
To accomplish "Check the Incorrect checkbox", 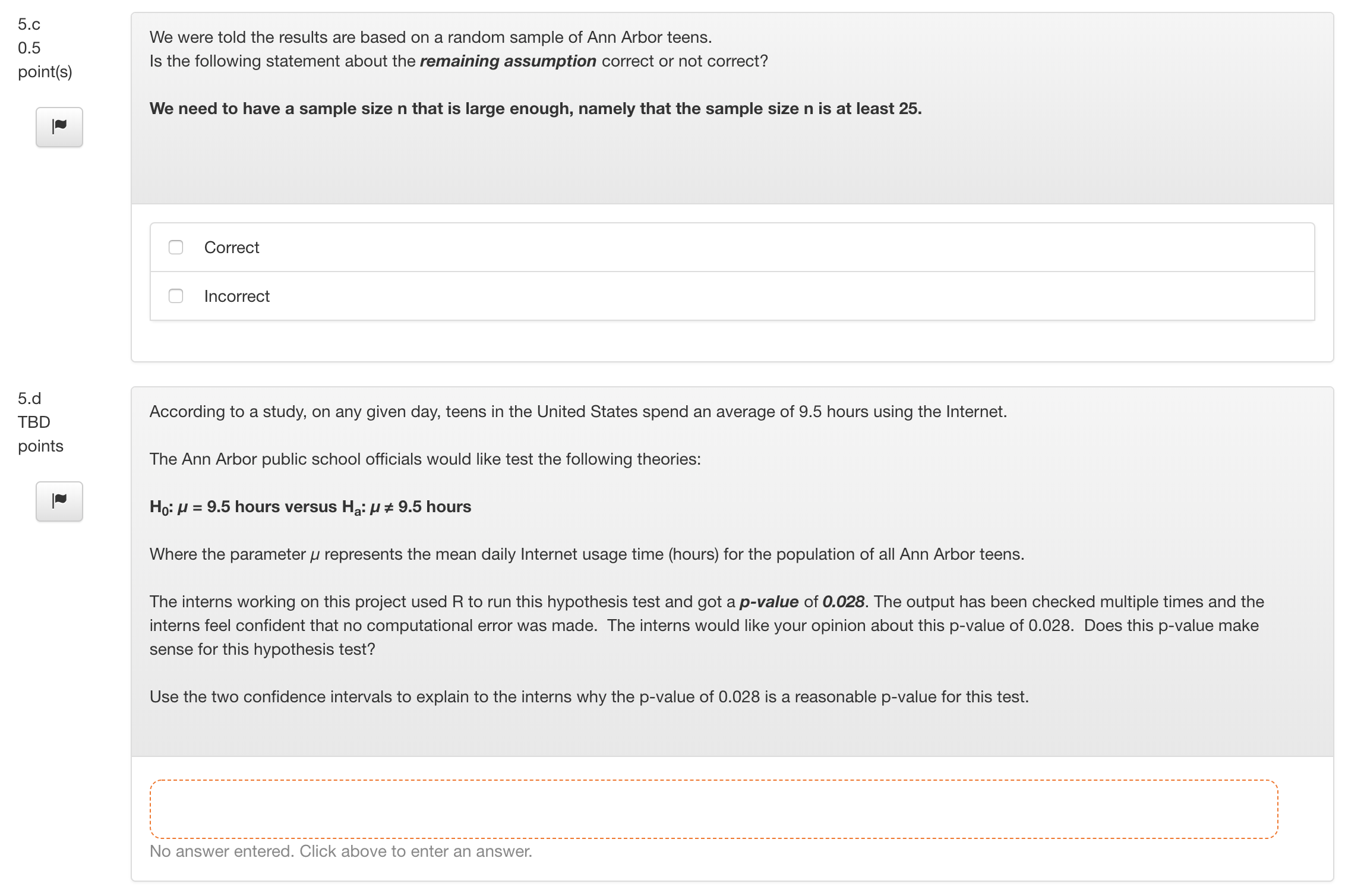I will pos(175,296).
